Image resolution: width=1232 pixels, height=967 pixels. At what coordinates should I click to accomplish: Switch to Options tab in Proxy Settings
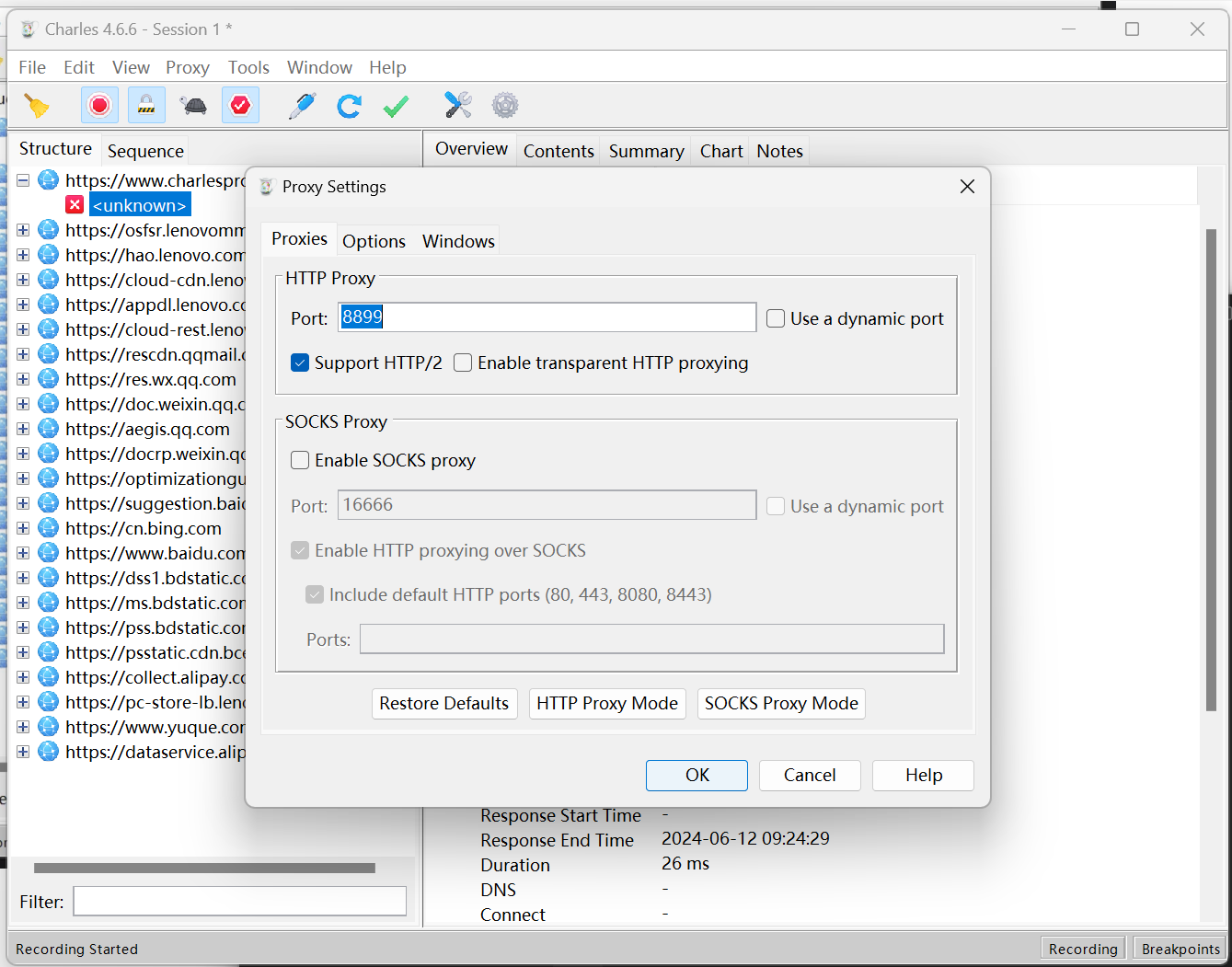click(x=374, y=241)
